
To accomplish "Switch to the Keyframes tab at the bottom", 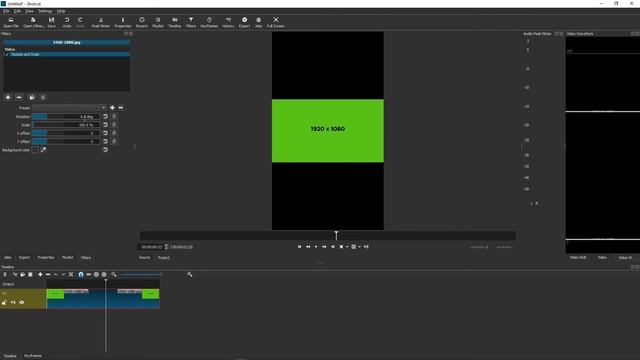I will (33, 356).
